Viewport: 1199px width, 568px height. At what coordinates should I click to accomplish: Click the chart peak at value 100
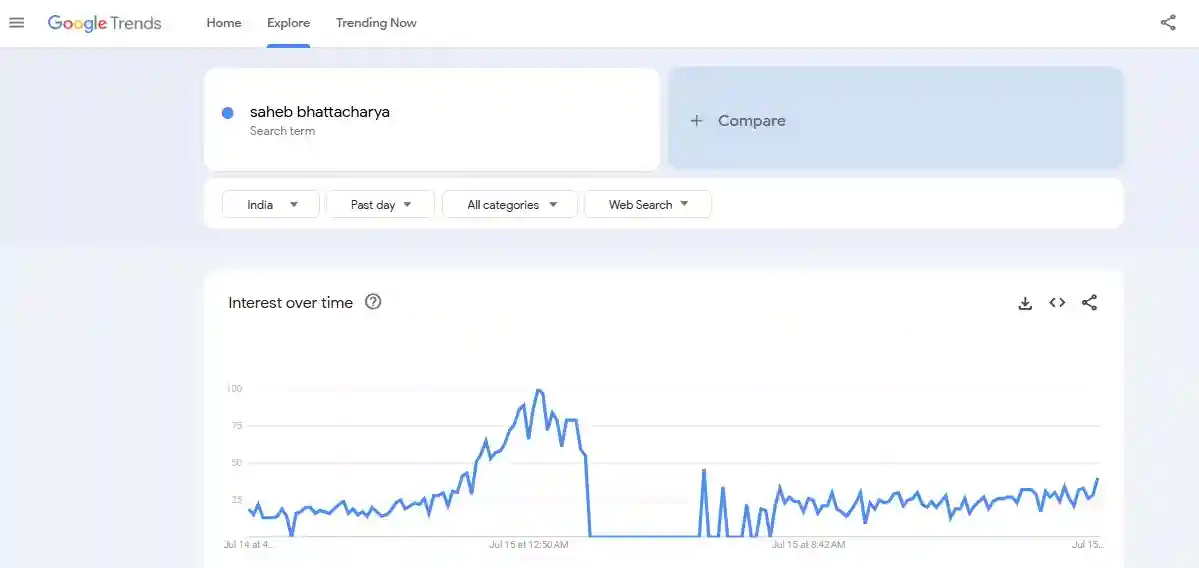click(539, 390)
